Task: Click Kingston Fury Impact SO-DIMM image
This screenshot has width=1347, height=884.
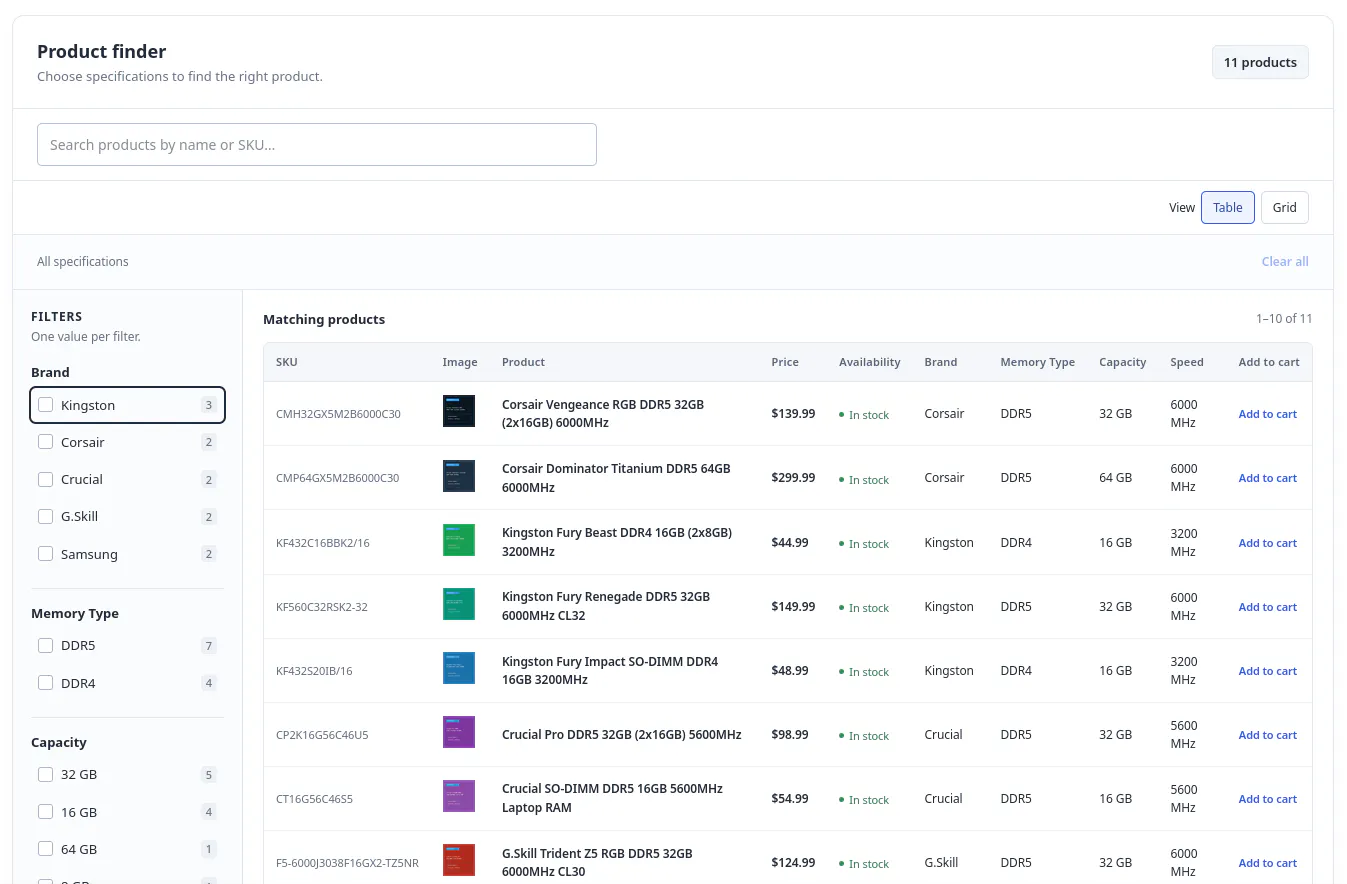Action: (x=459, y=668)
